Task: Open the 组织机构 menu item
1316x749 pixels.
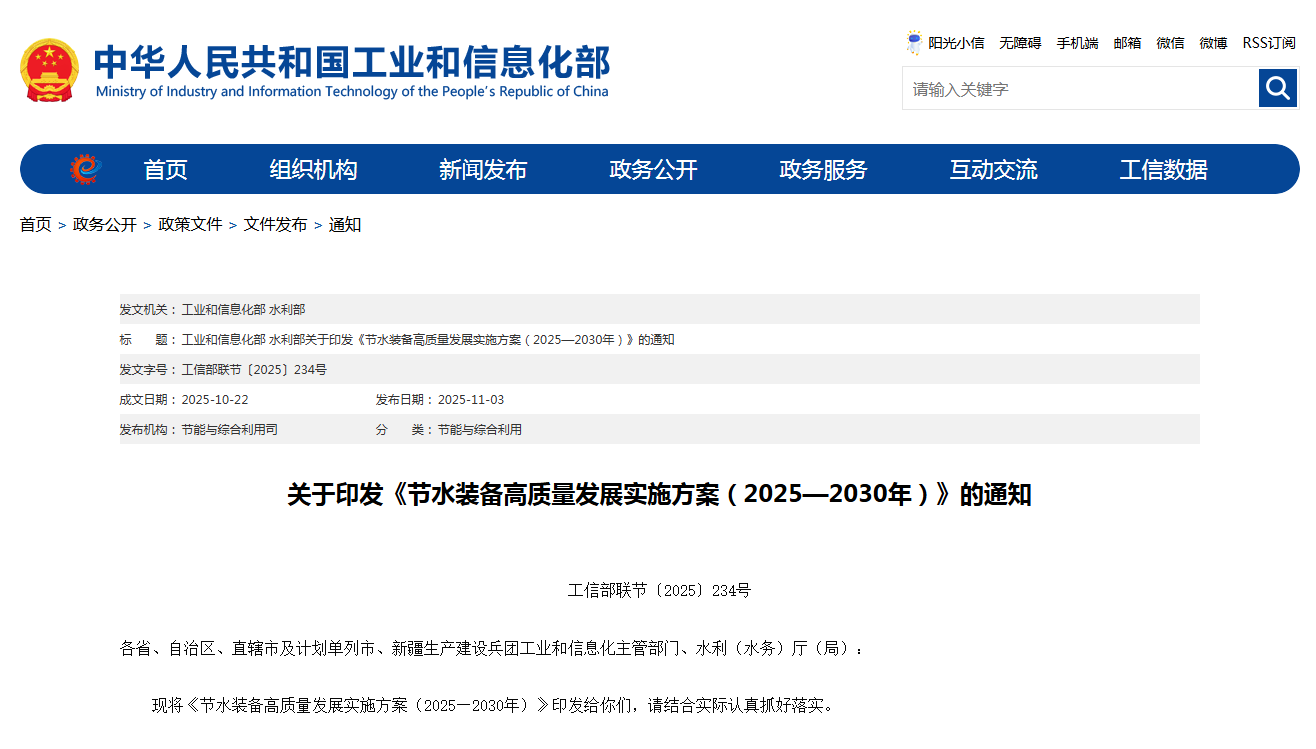Action: coord(313,170)
